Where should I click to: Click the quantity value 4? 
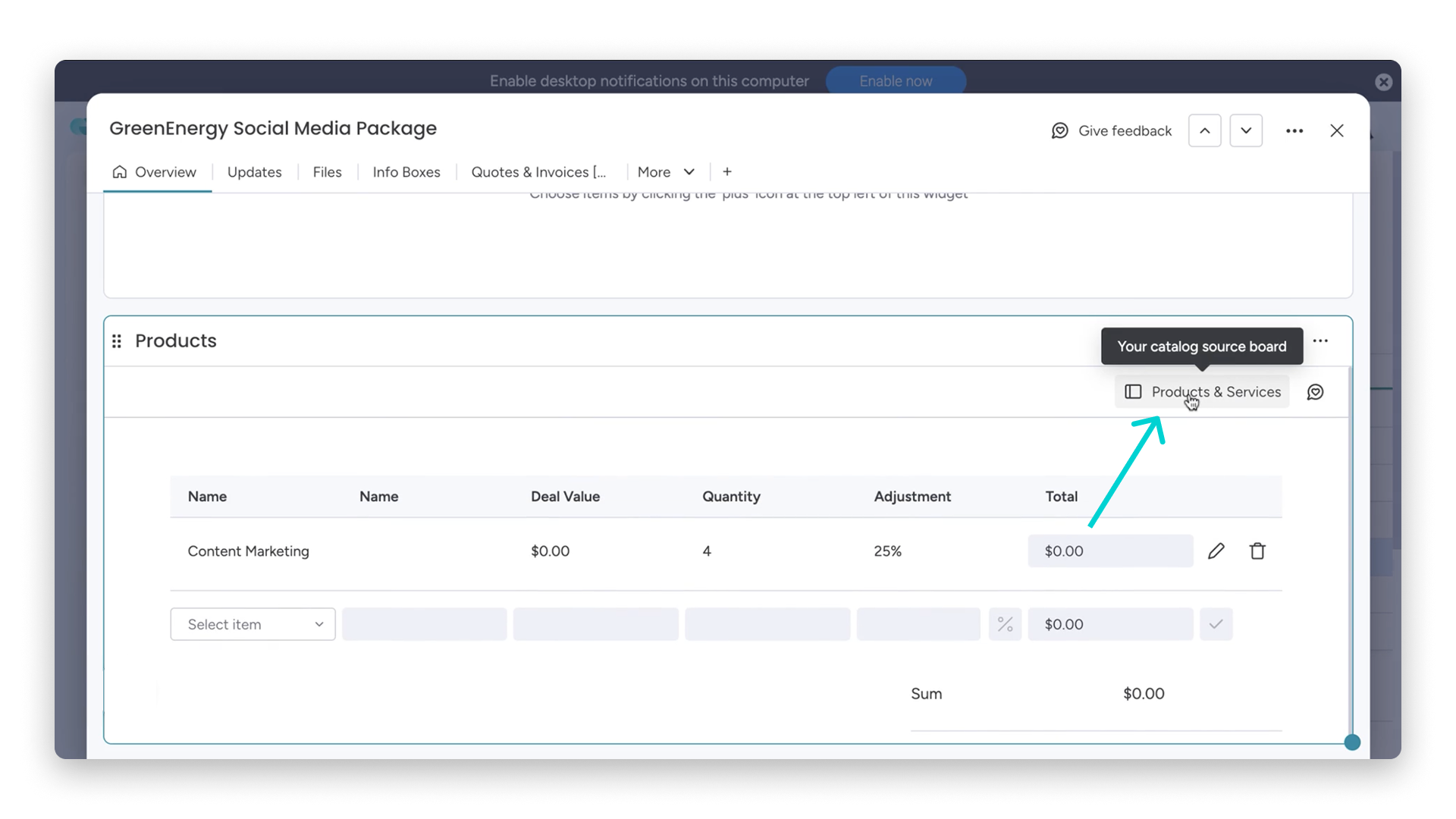pyautogui.click(x=707, y=551)
